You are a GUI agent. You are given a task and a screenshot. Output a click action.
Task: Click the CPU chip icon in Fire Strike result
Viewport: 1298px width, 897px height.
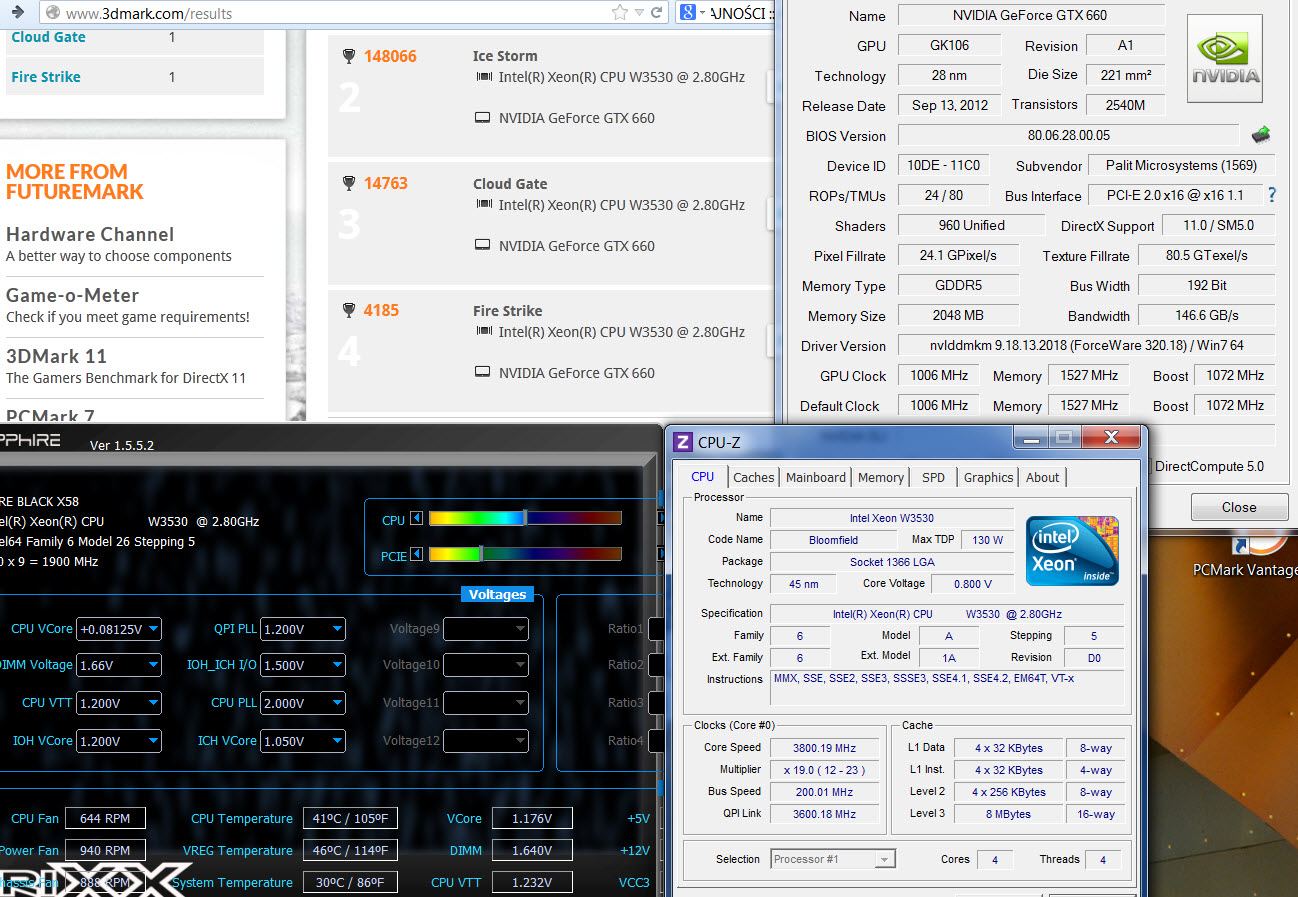click(x=484, y=332)
